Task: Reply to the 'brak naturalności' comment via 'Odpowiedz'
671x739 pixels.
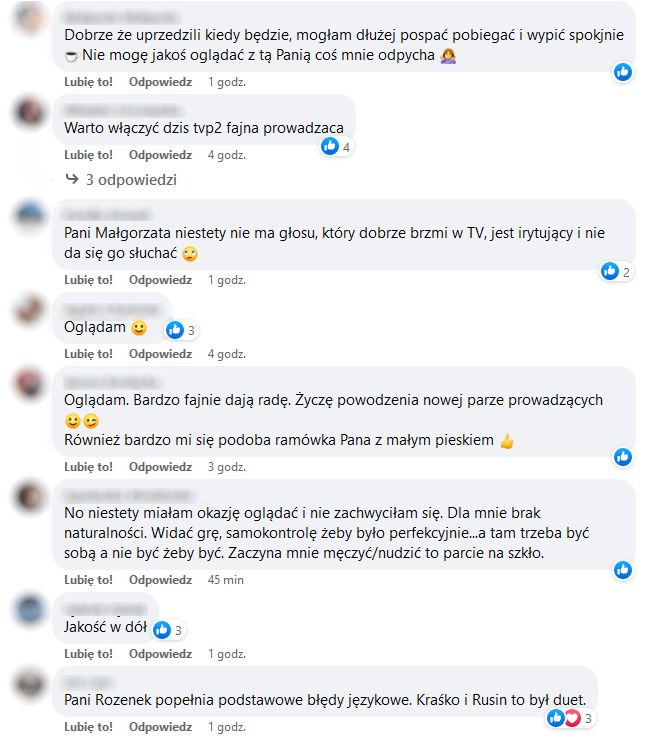Action: pos(161,580)
